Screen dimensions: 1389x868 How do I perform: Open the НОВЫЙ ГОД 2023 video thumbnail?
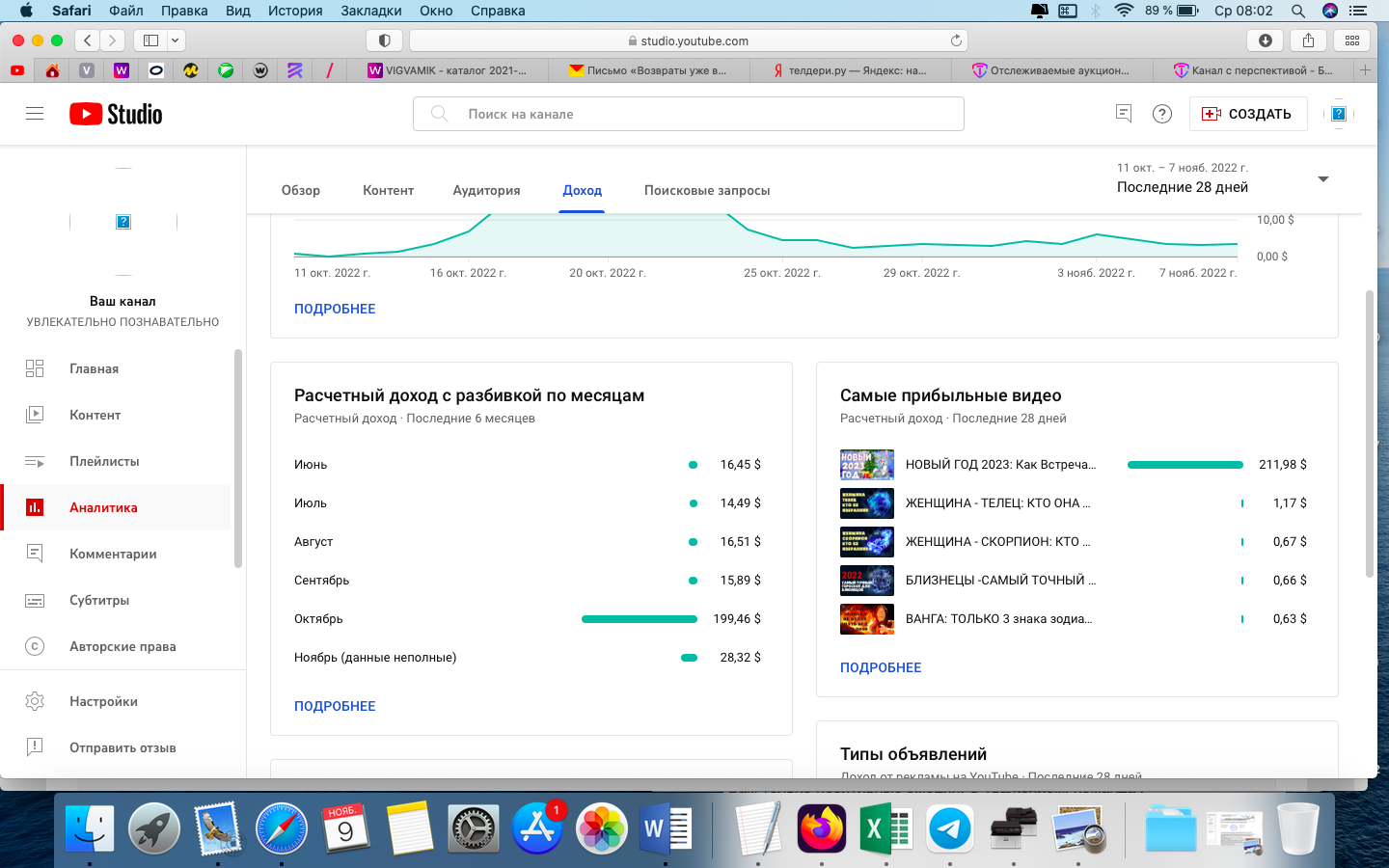point(867,465)
